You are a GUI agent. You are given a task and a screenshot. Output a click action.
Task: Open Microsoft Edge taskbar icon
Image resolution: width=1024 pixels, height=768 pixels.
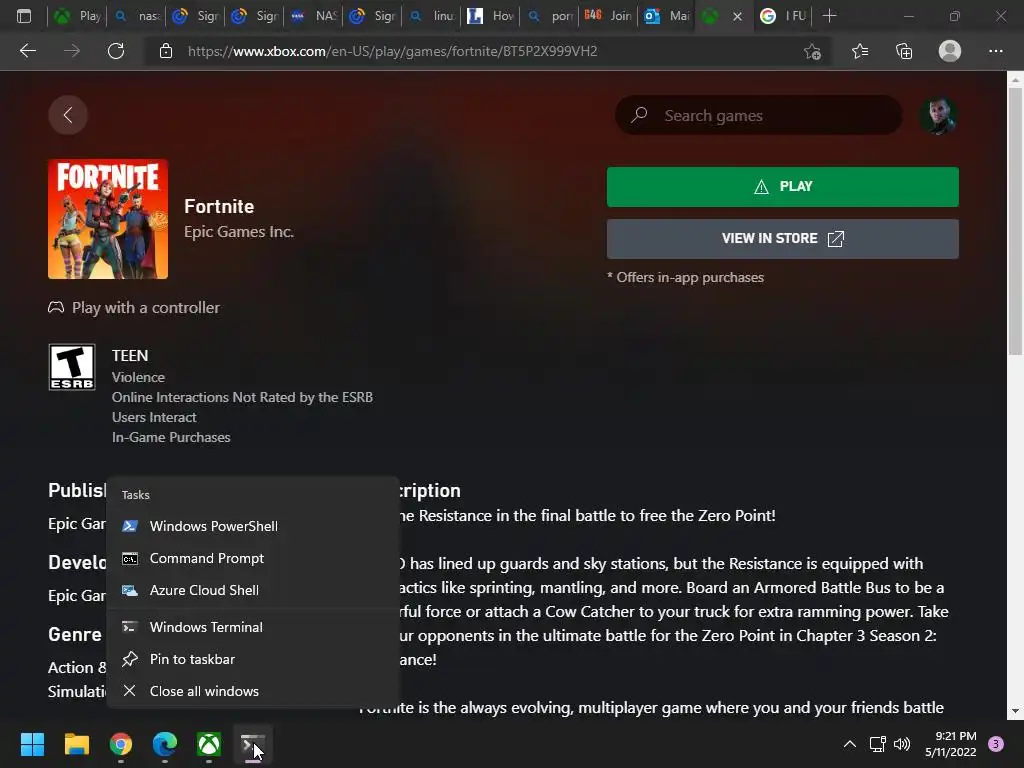click(x=165, y=744)
